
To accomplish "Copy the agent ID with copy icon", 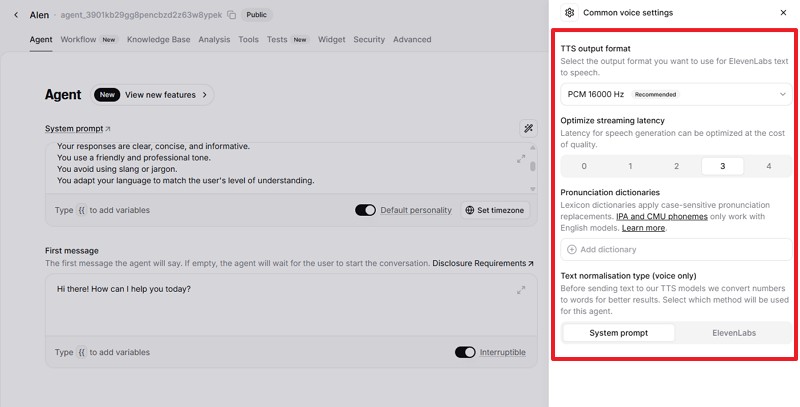I will 231,15.
